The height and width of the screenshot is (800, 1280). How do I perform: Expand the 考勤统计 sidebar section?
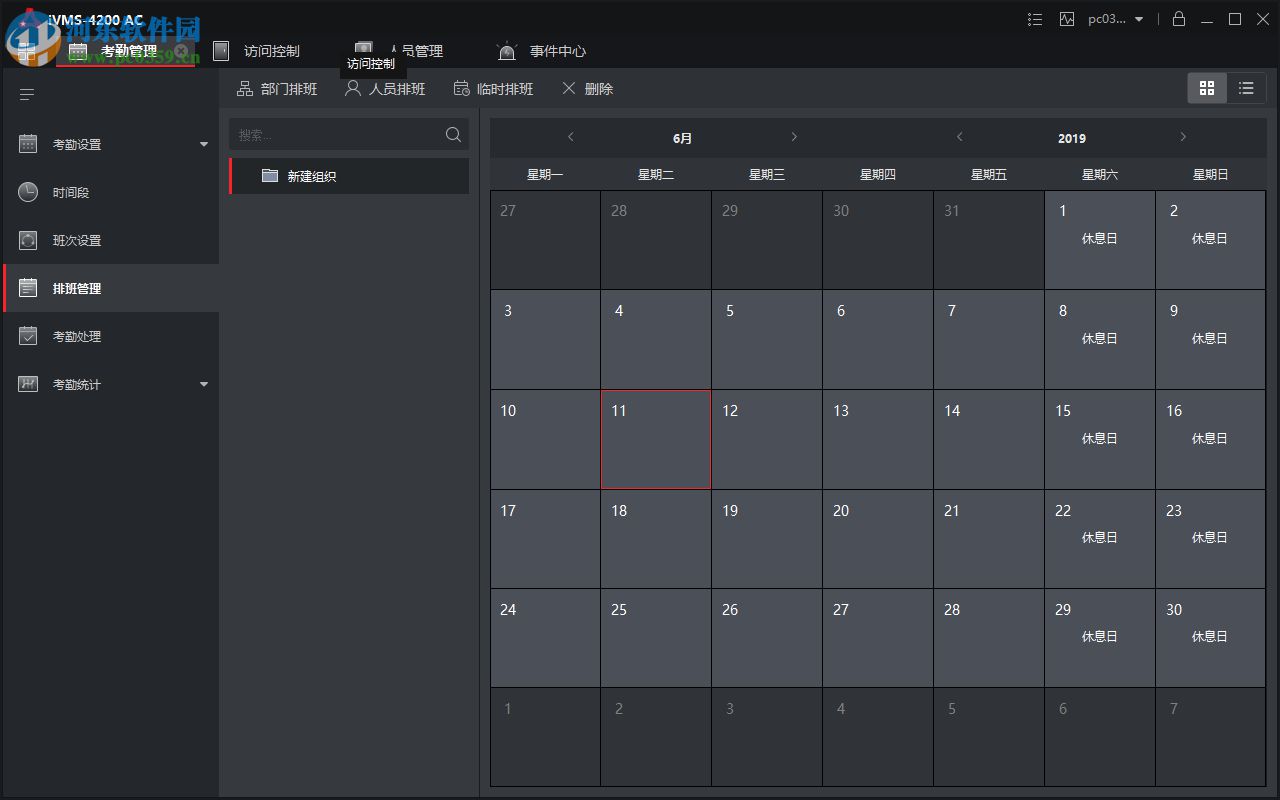(111, 384)
